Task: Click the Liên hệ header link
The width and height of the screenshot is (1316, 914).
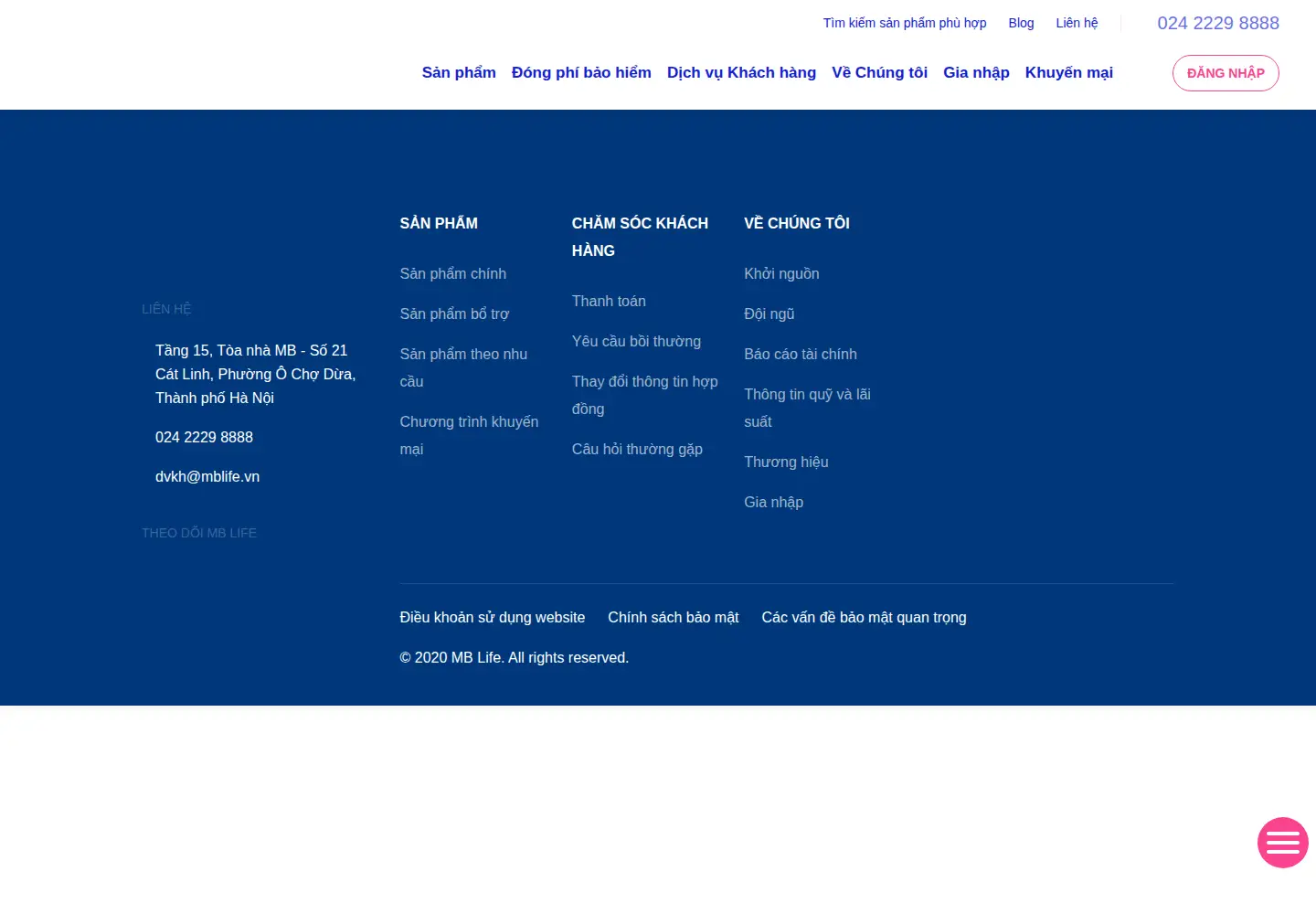Action: 1077,23
